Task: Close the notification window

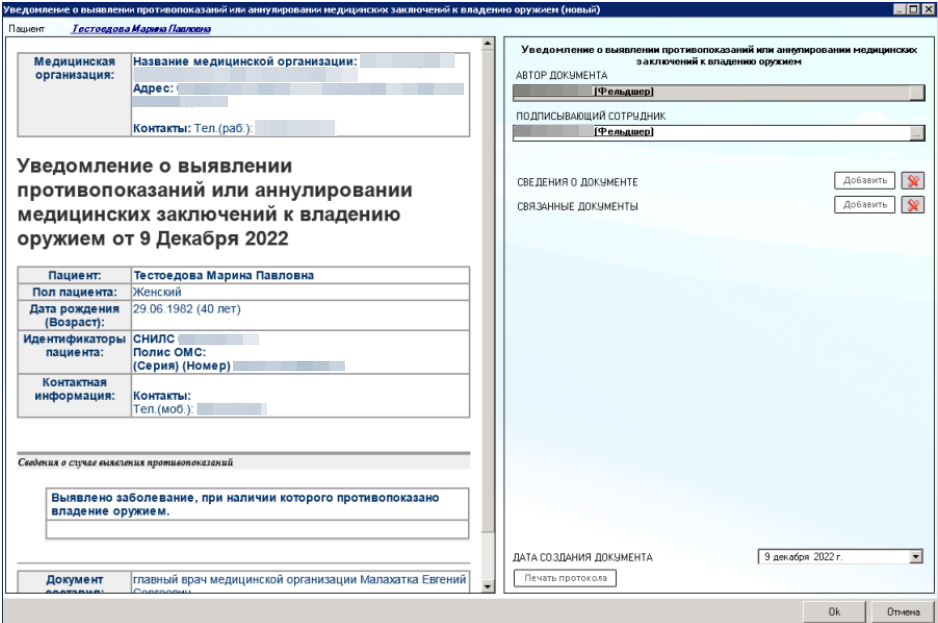Action: pyautogui.click(x=928, y=9)
